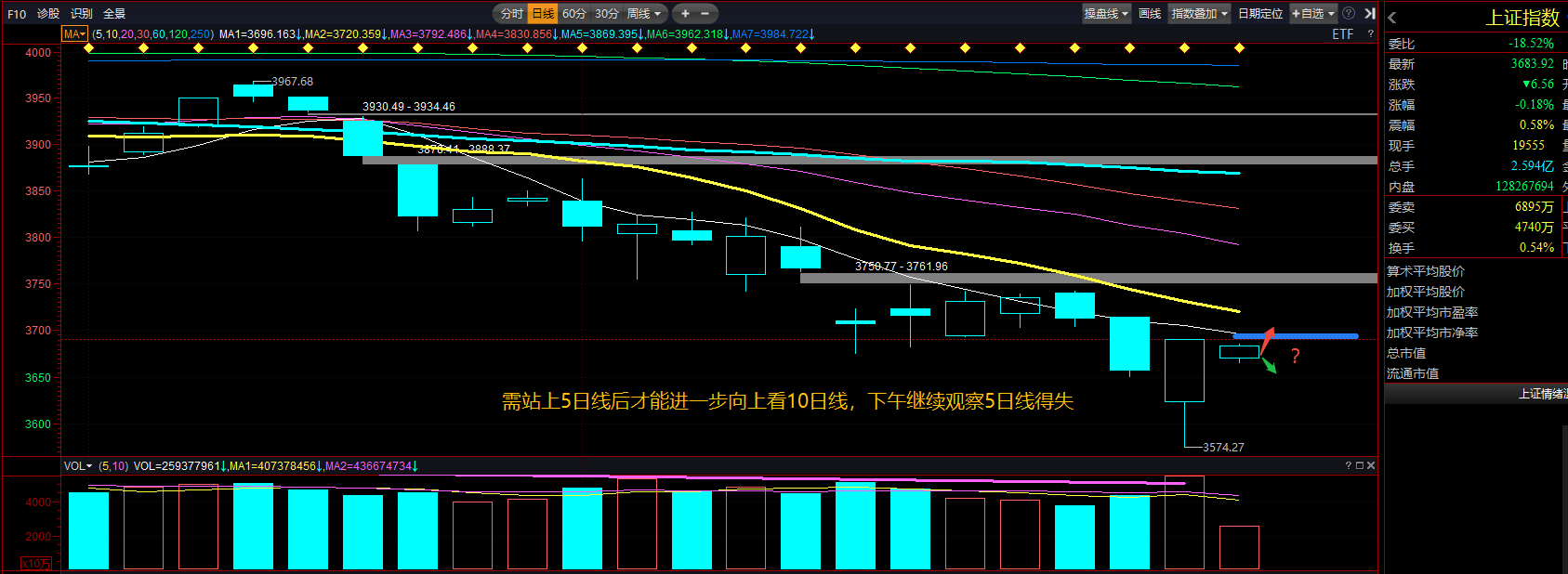Viewport: 1568px width, 574px height.
Task: Open help via the circled question mark
Action: click(1349, 13)
